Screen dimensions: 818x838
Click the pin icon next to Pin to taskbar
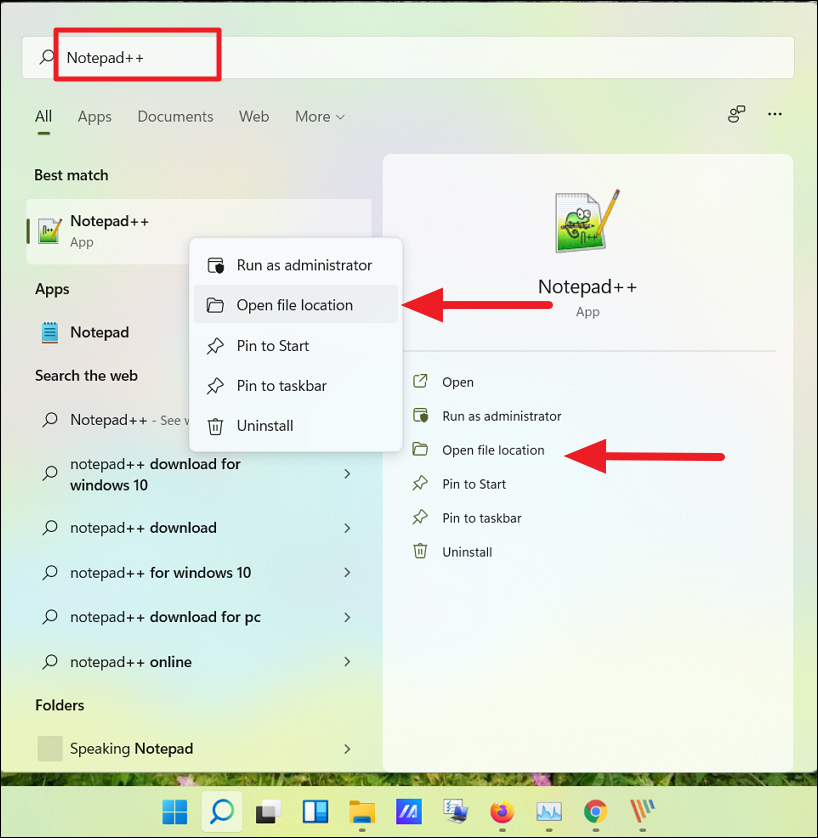(421, 517)
